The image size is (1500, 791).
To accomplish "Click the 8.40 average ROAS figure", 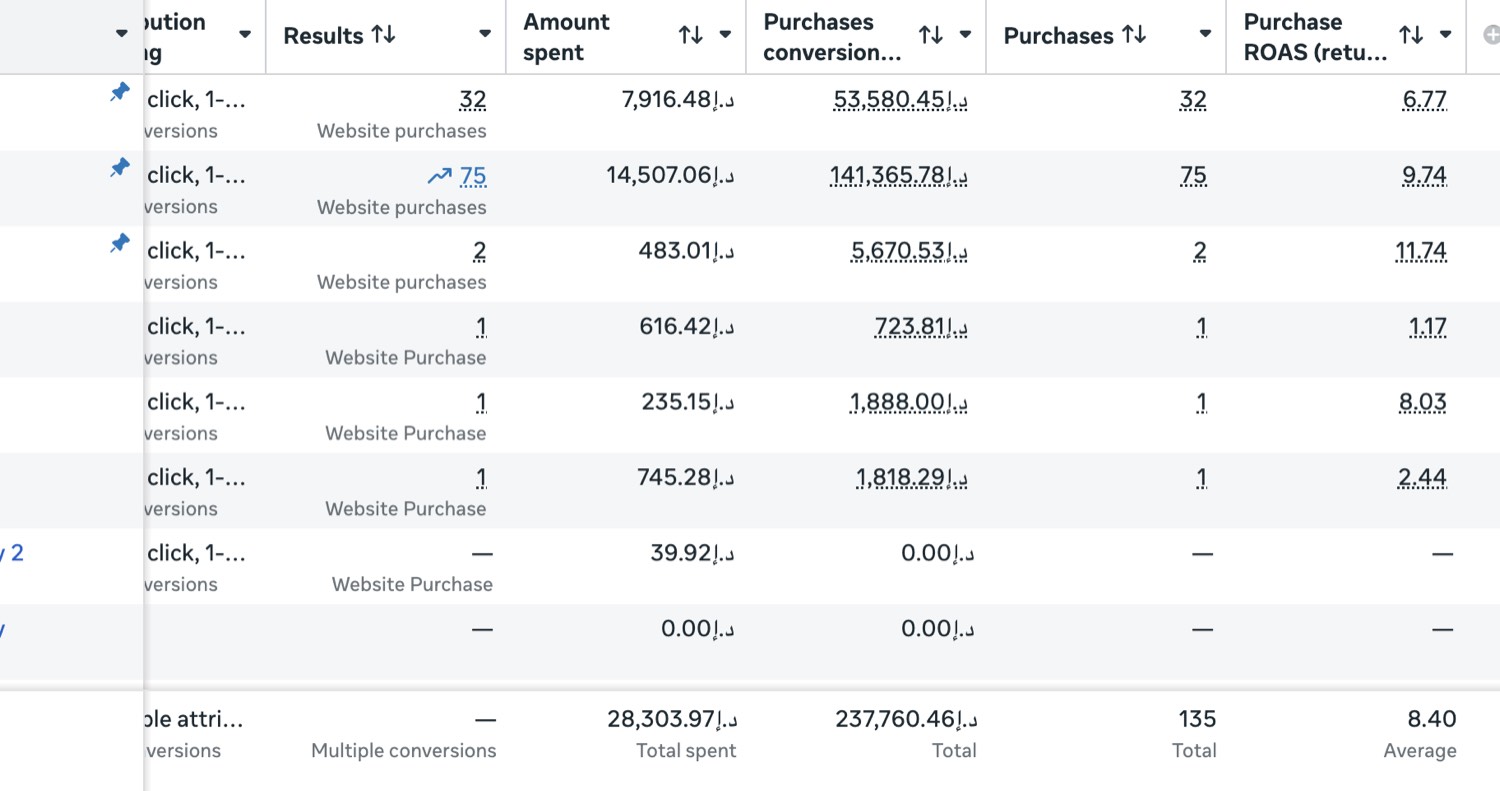I will (1433, 719).
